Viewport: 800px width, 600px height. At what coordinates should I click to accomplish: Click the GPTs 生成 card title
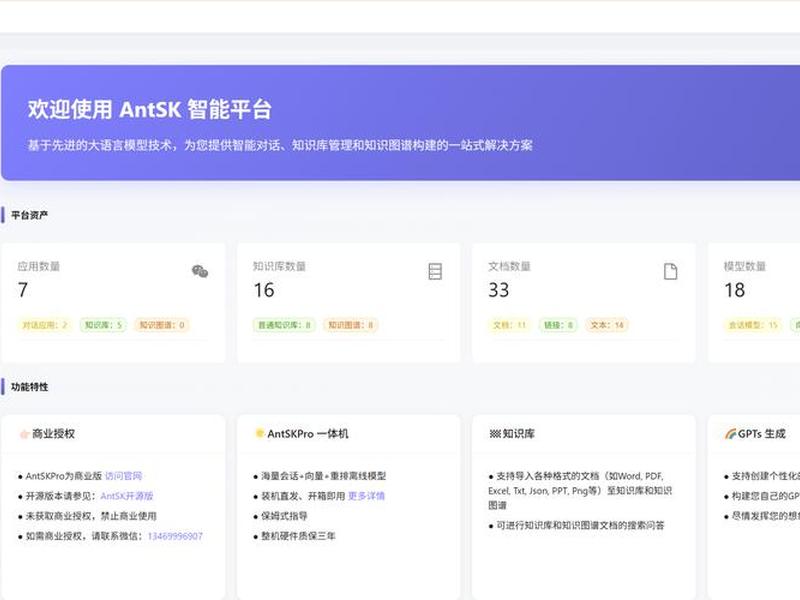click(762, 434)
